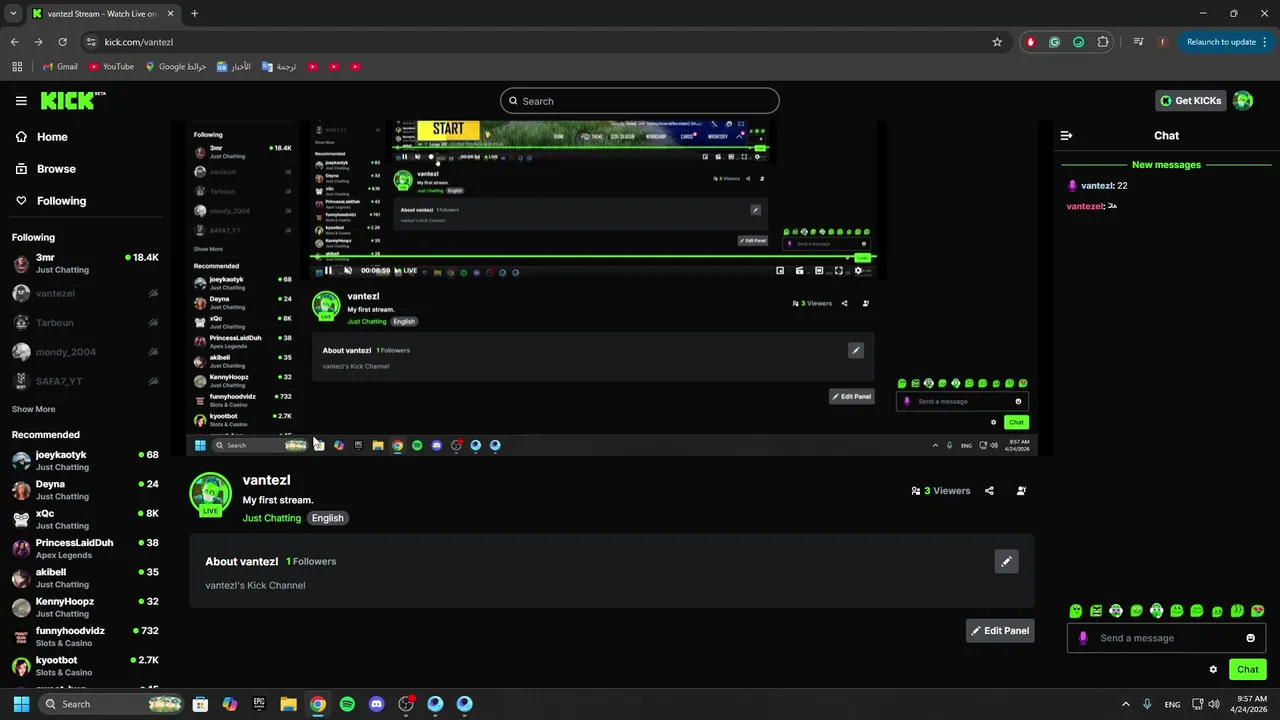Image resolution: width=1280 pixels, height=720 pixels.
Task: Go back in browser history
Action: pos(14,42)
